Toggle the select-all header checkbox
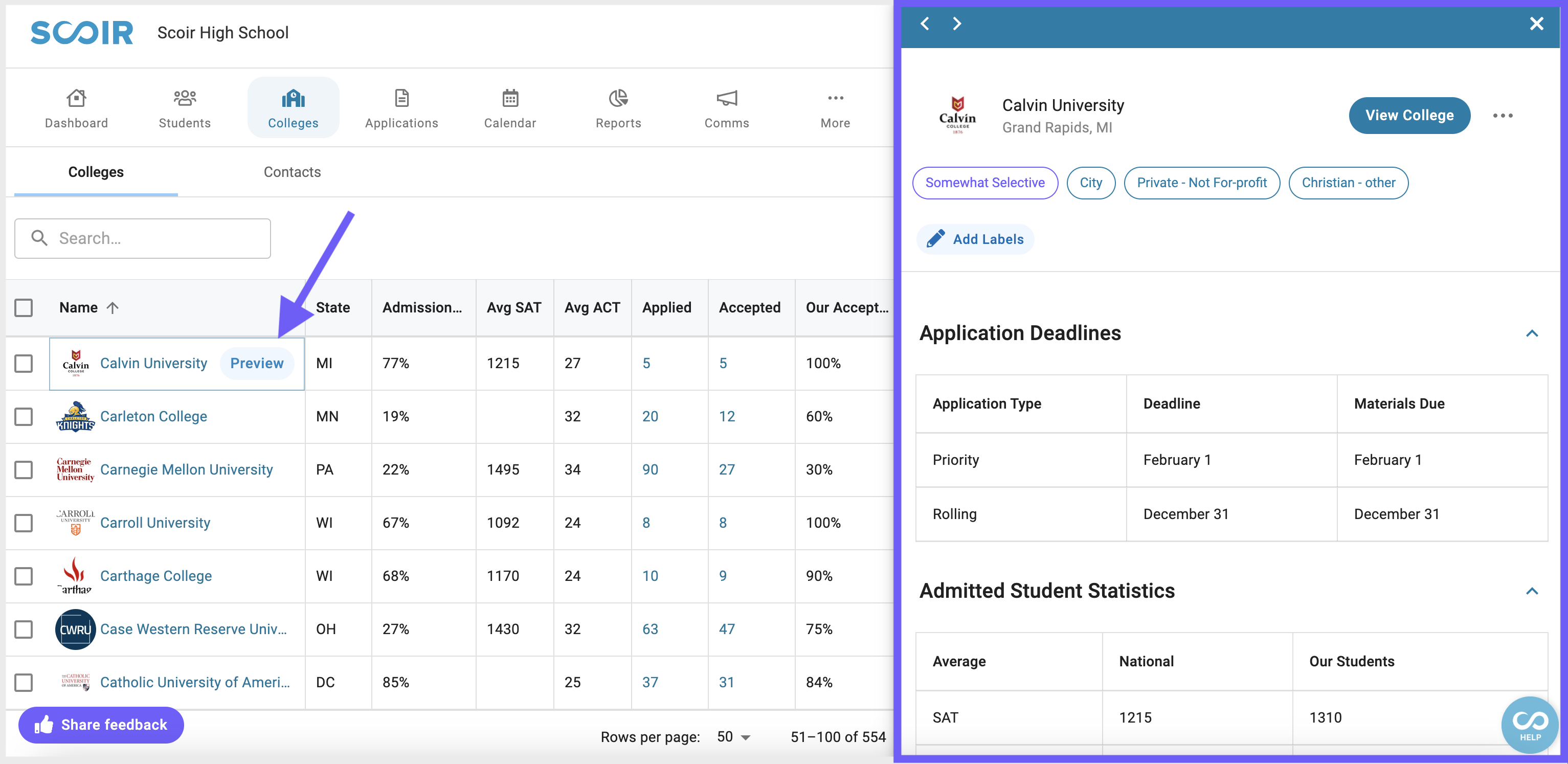The height and width of the screenshot is (764, 1568). coord(24,308)
